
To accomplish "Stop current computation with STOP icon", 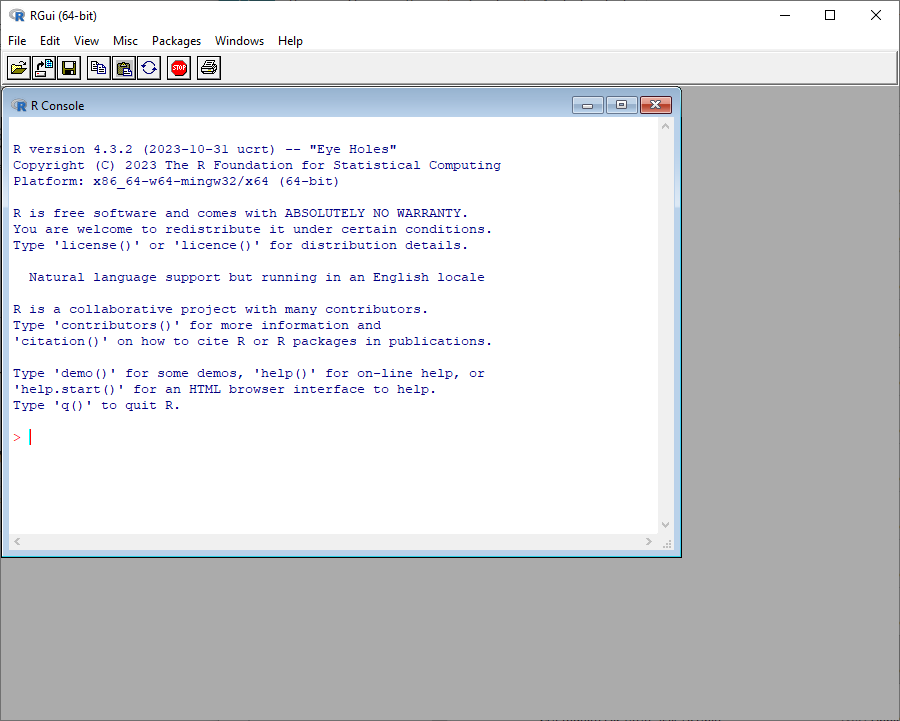I will point(179,68).
